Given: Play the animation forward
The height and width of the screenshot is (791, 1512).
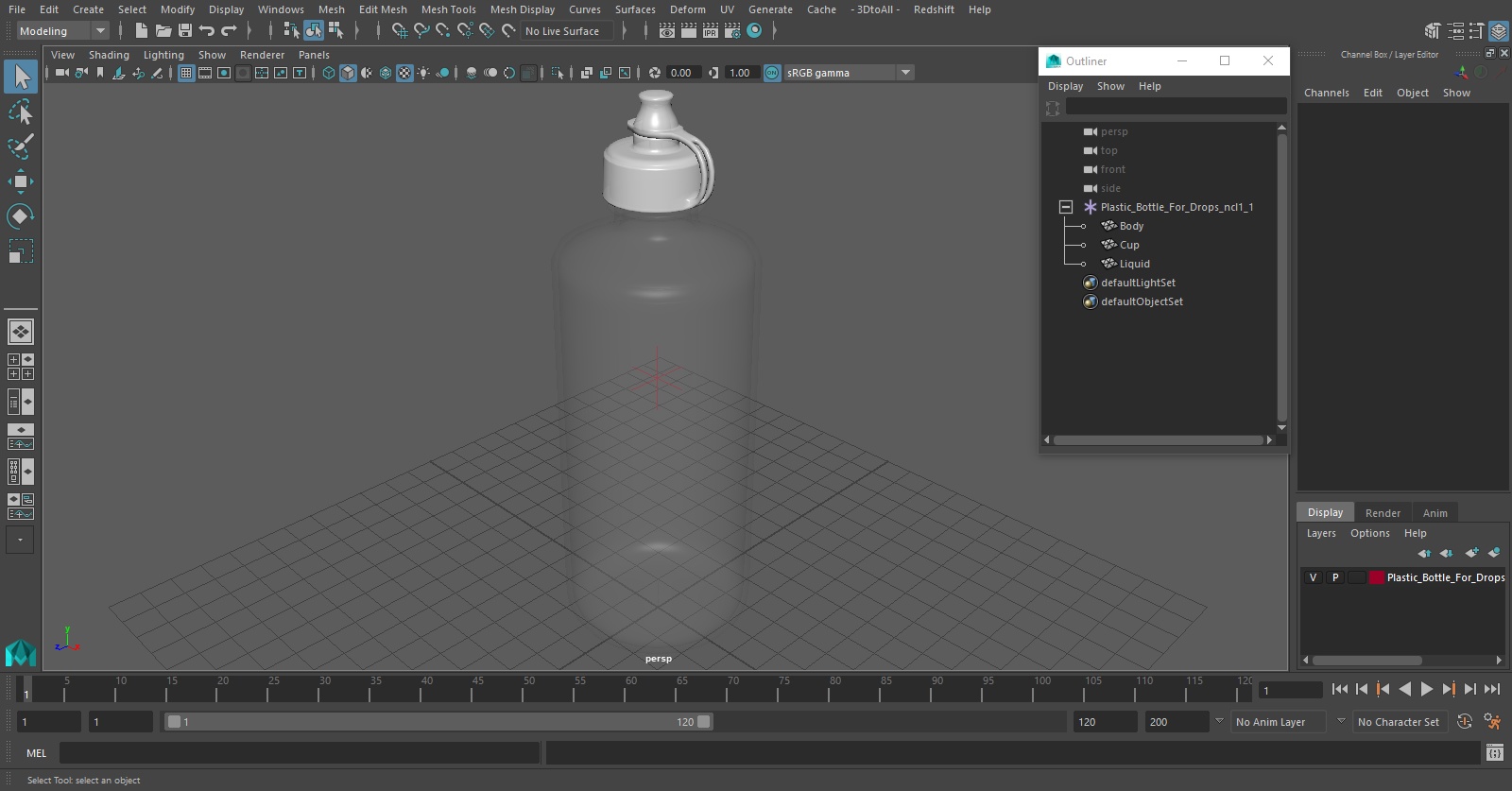Looking at the screenshot, I should click(1427, 690).
